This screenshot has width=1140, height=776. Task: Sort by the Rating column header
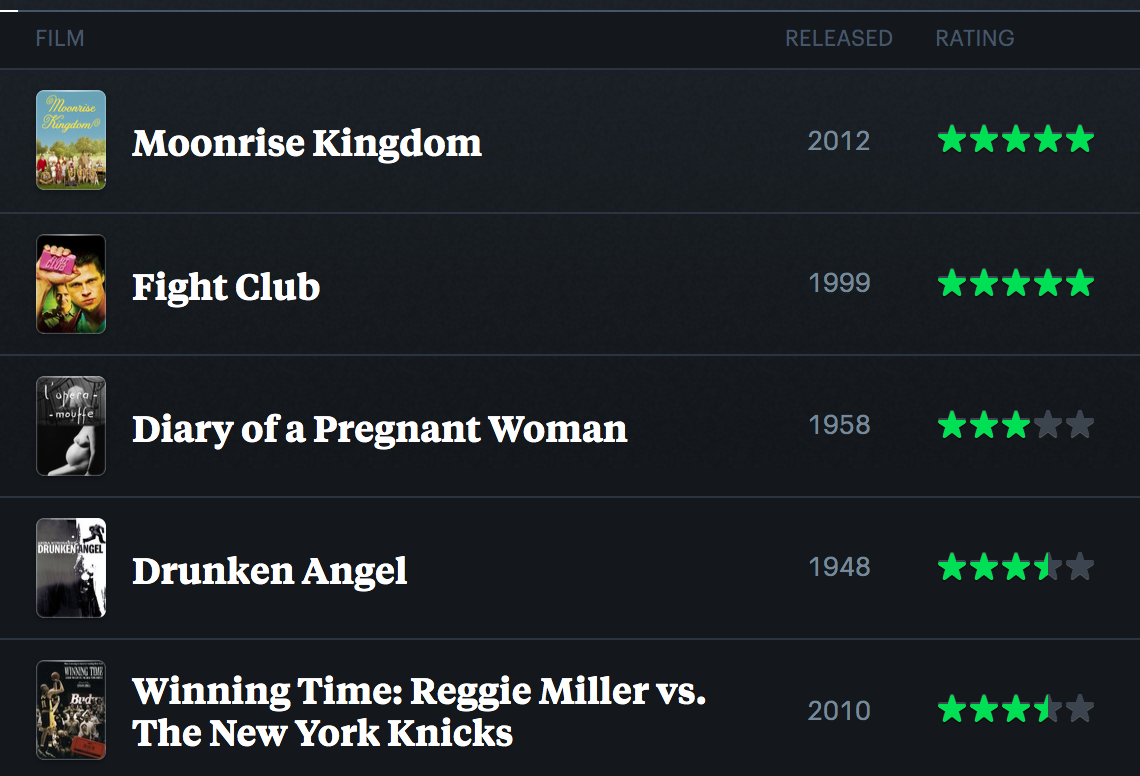974,39
